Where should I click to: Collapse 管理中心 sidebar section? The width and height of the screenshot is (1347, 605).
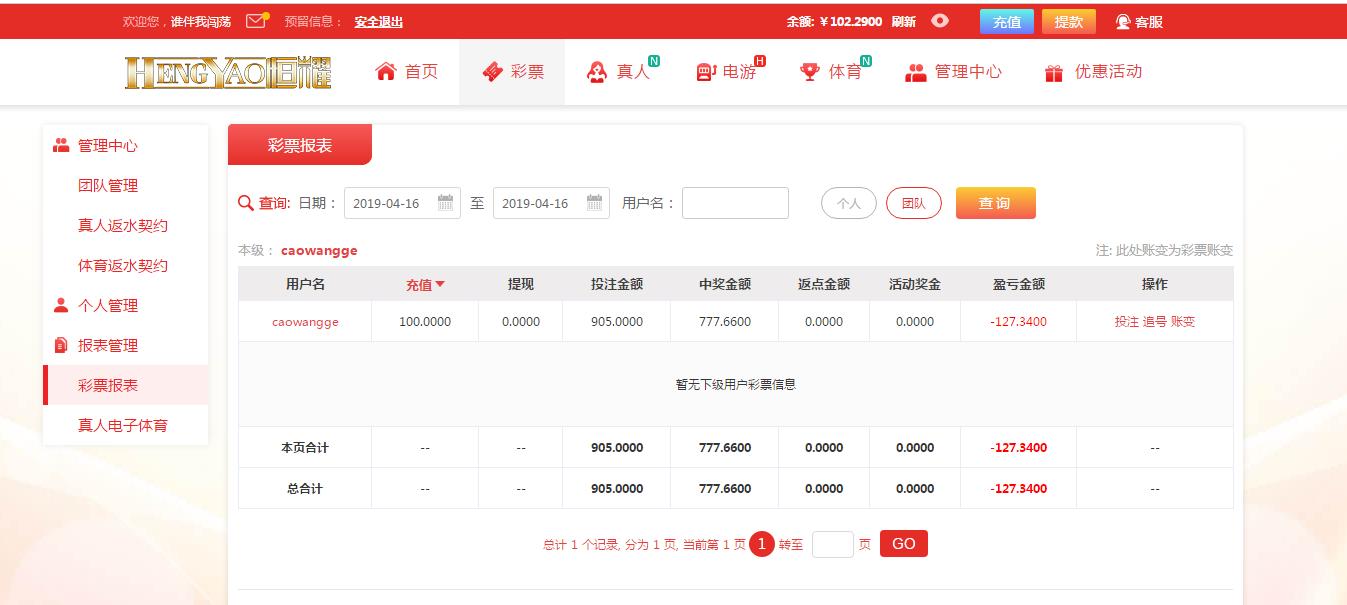108,145
